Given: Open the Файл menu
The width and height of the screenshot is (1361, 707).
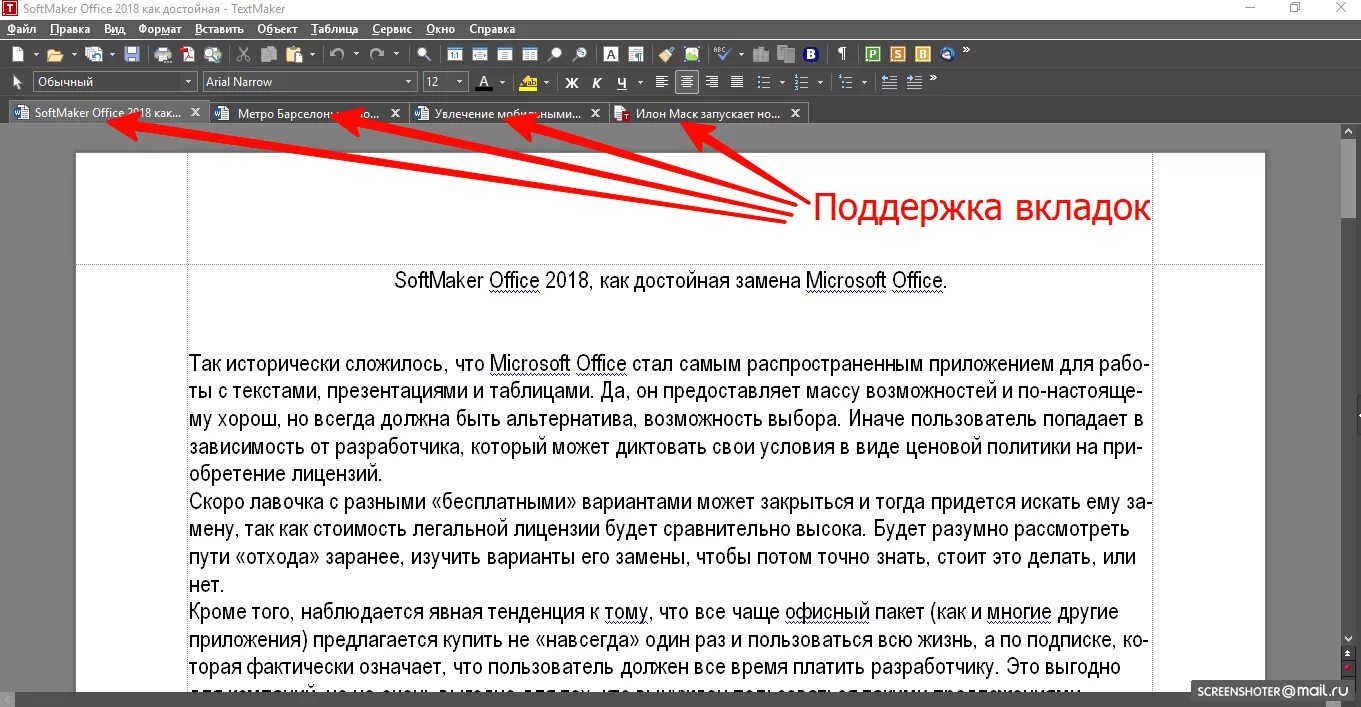Looking at the screenshot, I should pyautogui.click(x=21, y=29).
